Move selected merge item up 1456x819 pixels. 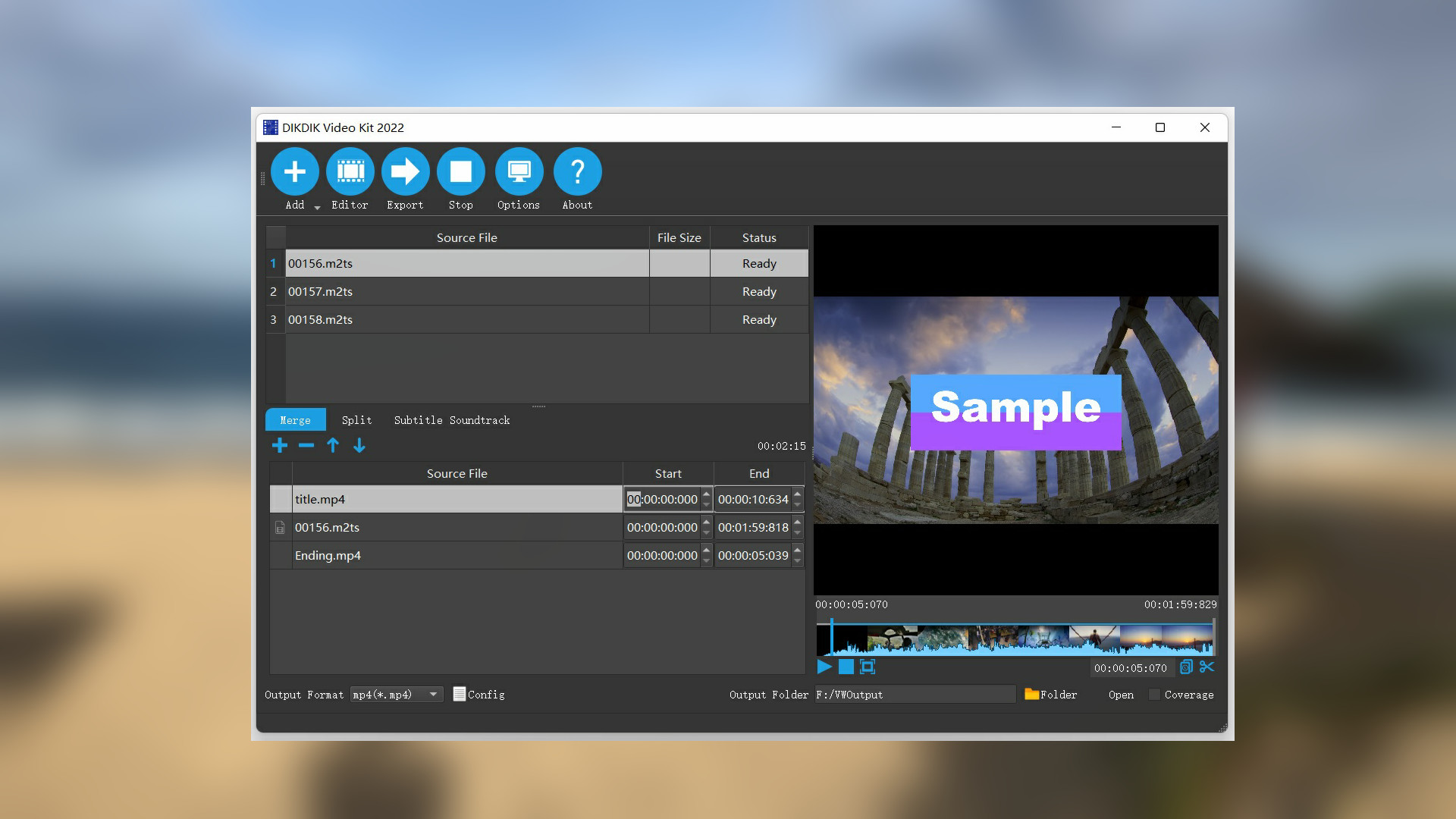pyautogui.click(x=332, y=445)
